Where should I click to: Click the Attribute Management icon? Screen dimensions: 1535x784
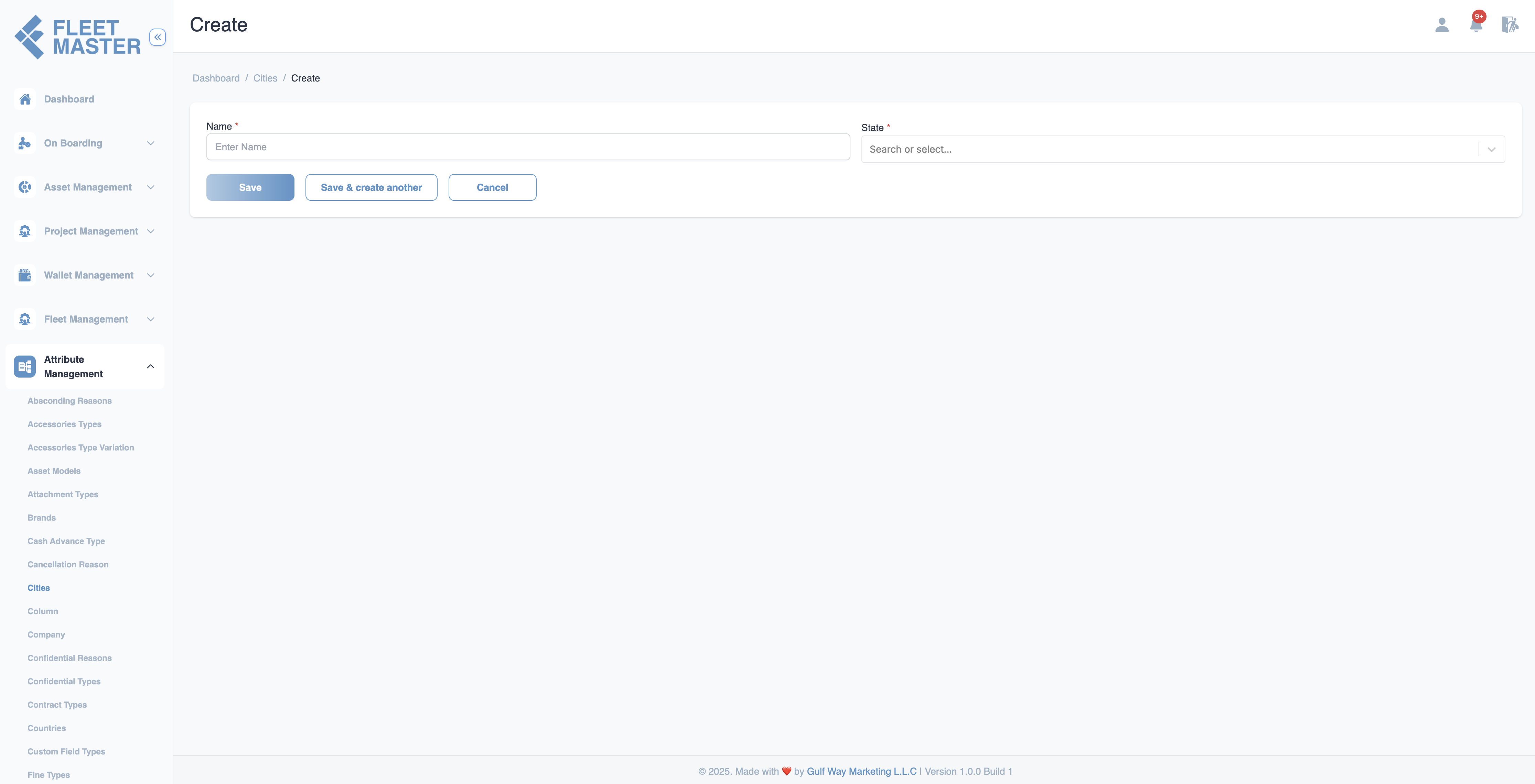(24, 367)
